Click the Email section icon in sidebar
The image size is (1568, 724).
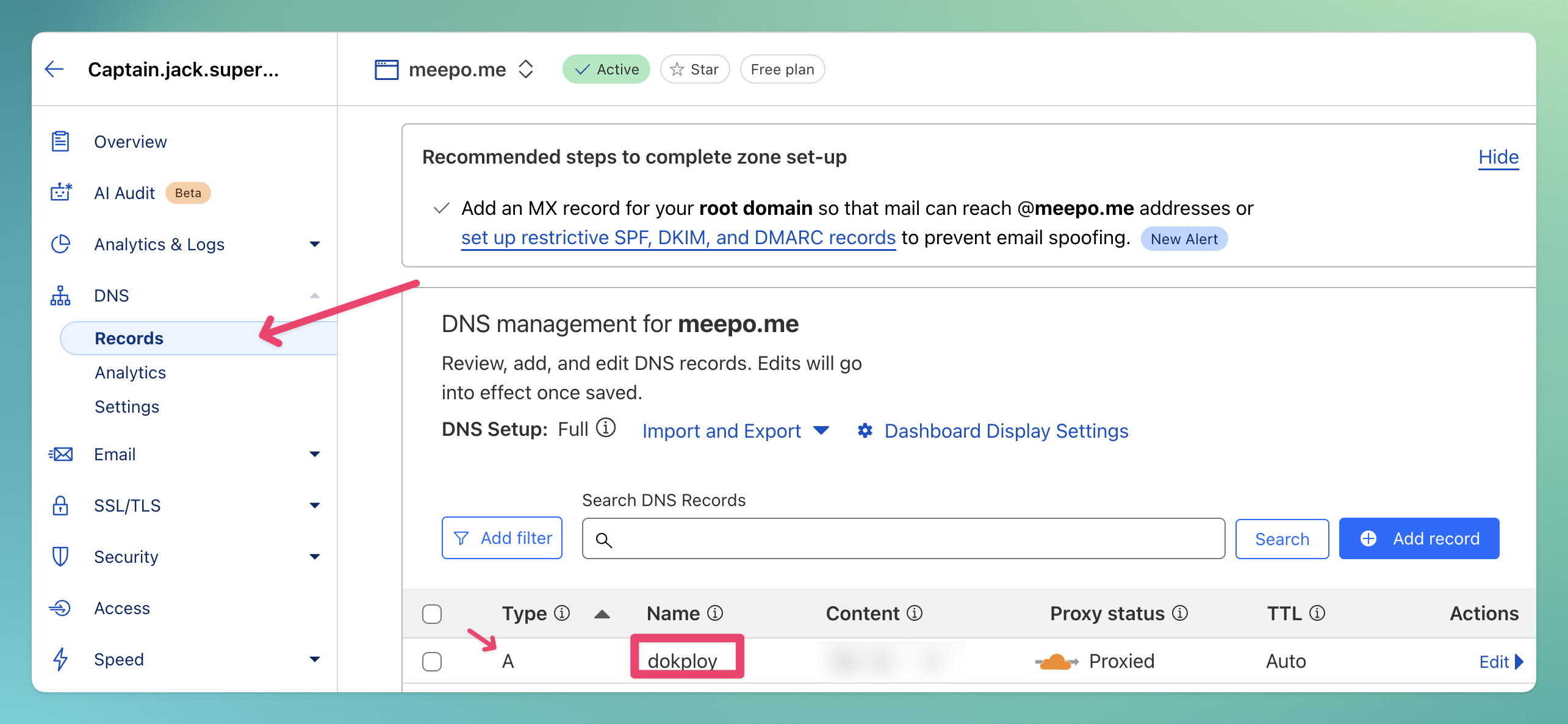(x=63, y=453)
